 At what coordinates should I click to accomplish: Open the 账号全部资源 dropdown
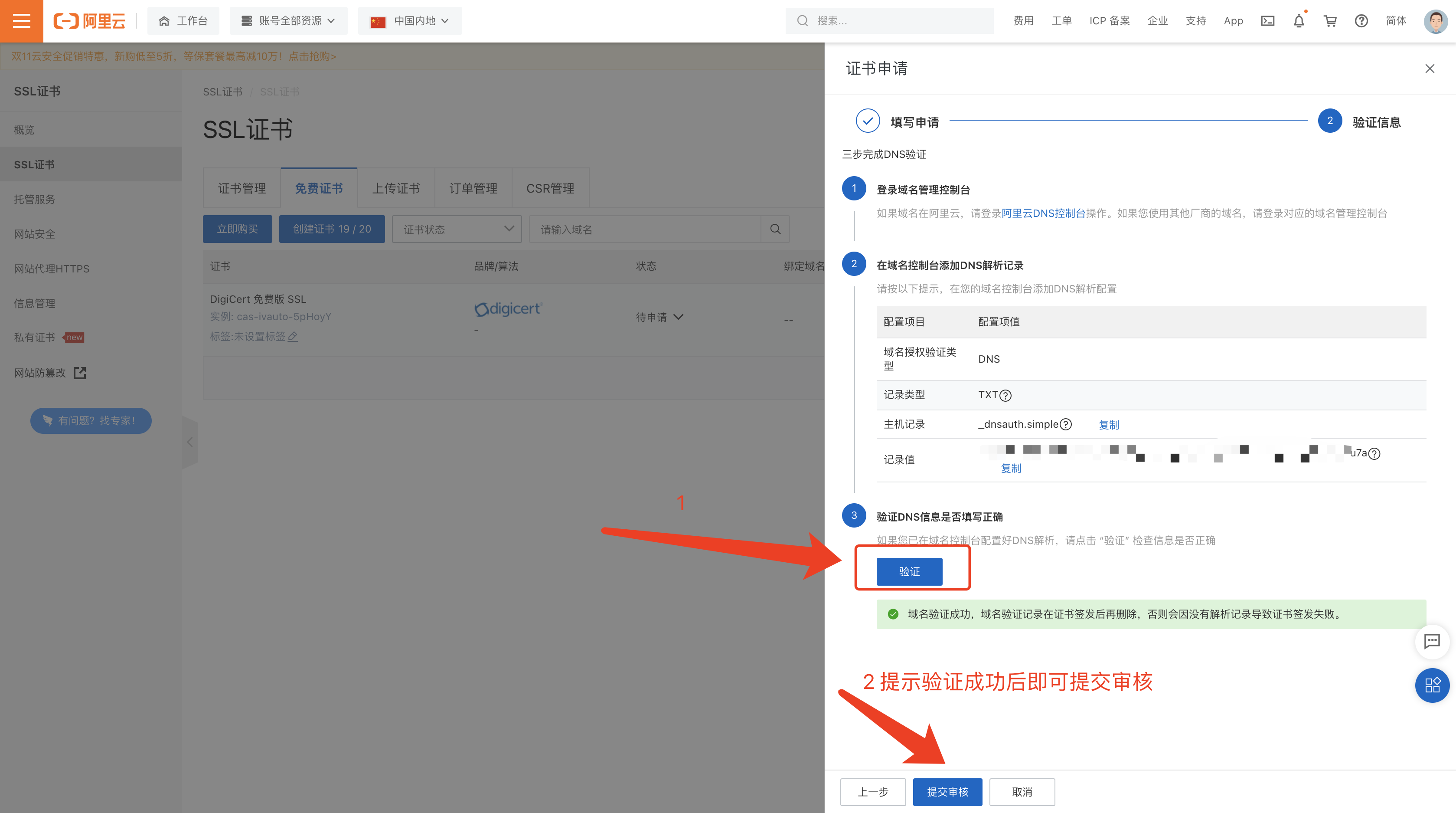point(288,21)
